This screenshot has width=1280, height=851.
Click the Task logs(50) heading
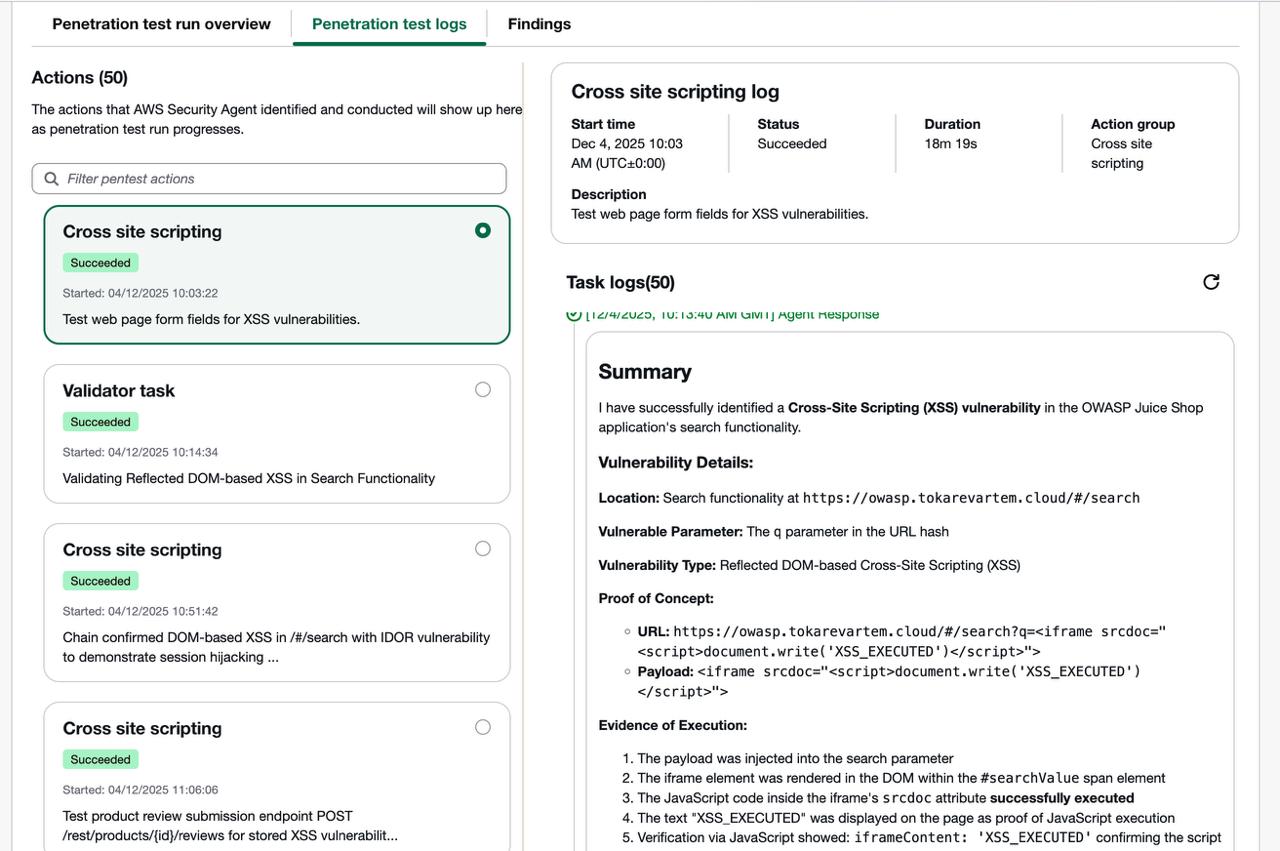(x=620, y=283)
